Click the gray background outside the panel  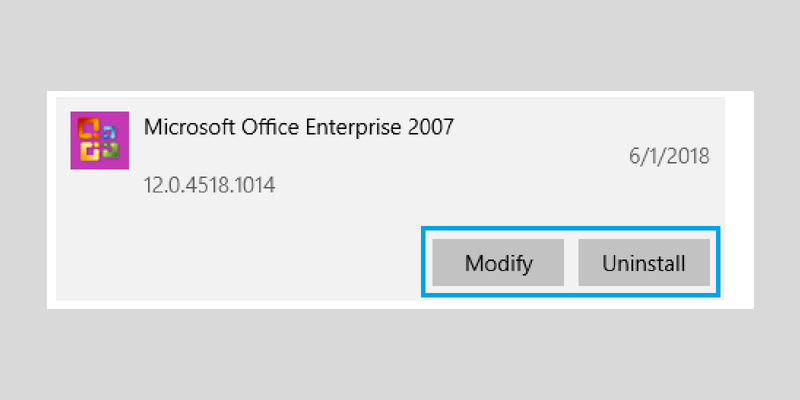point(400,46)
